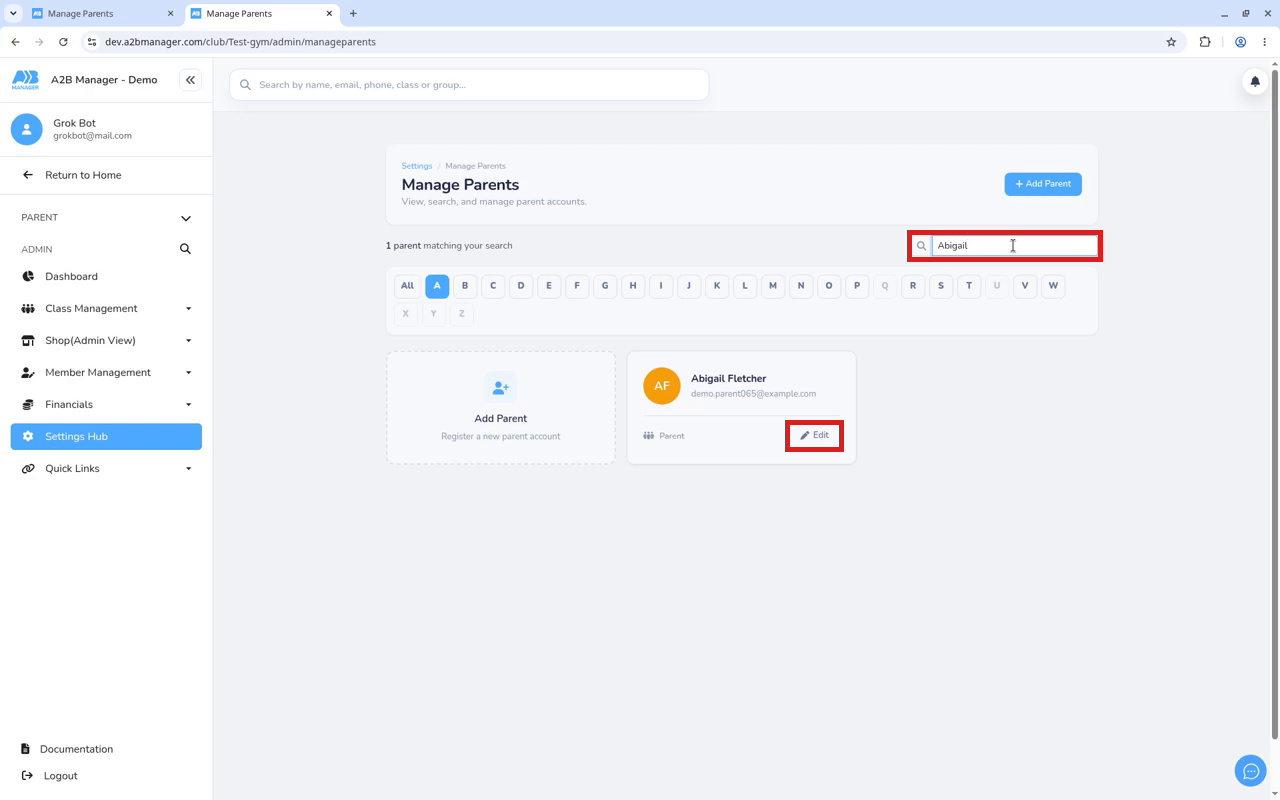Expand the PARENT section chevron
The image size is (1280, 800).
pyautogui.click(x=185, y=218)
